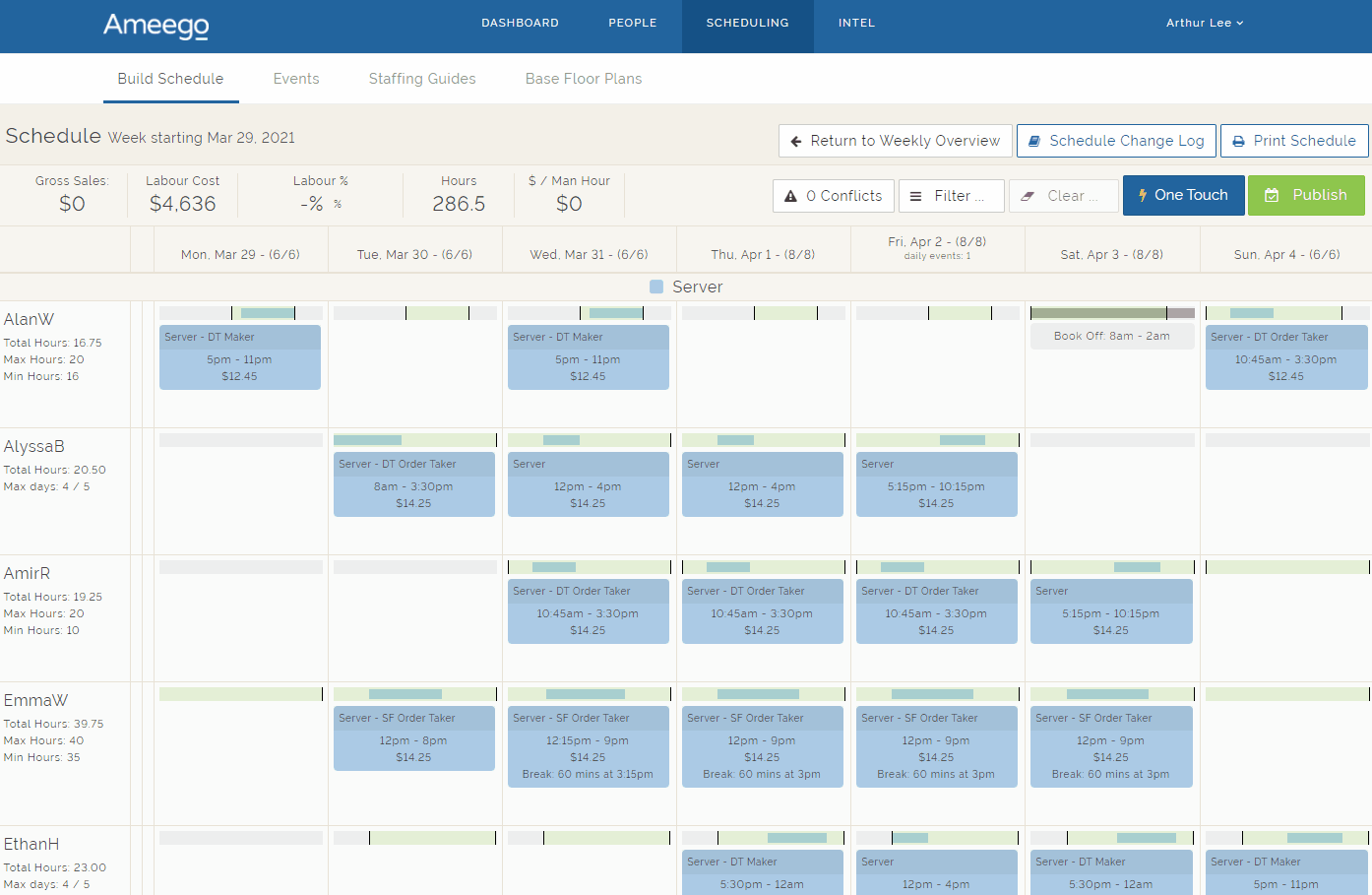Toggle AlanW's Book Off shift on Saturday
This screenshot has width=1372, height=895.
(x=1112, y=336)
